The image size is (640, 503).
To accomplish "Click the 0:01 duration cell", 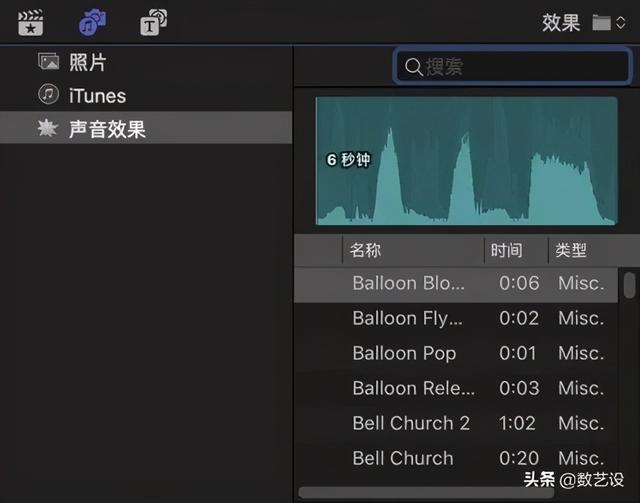I will point(518,354).
